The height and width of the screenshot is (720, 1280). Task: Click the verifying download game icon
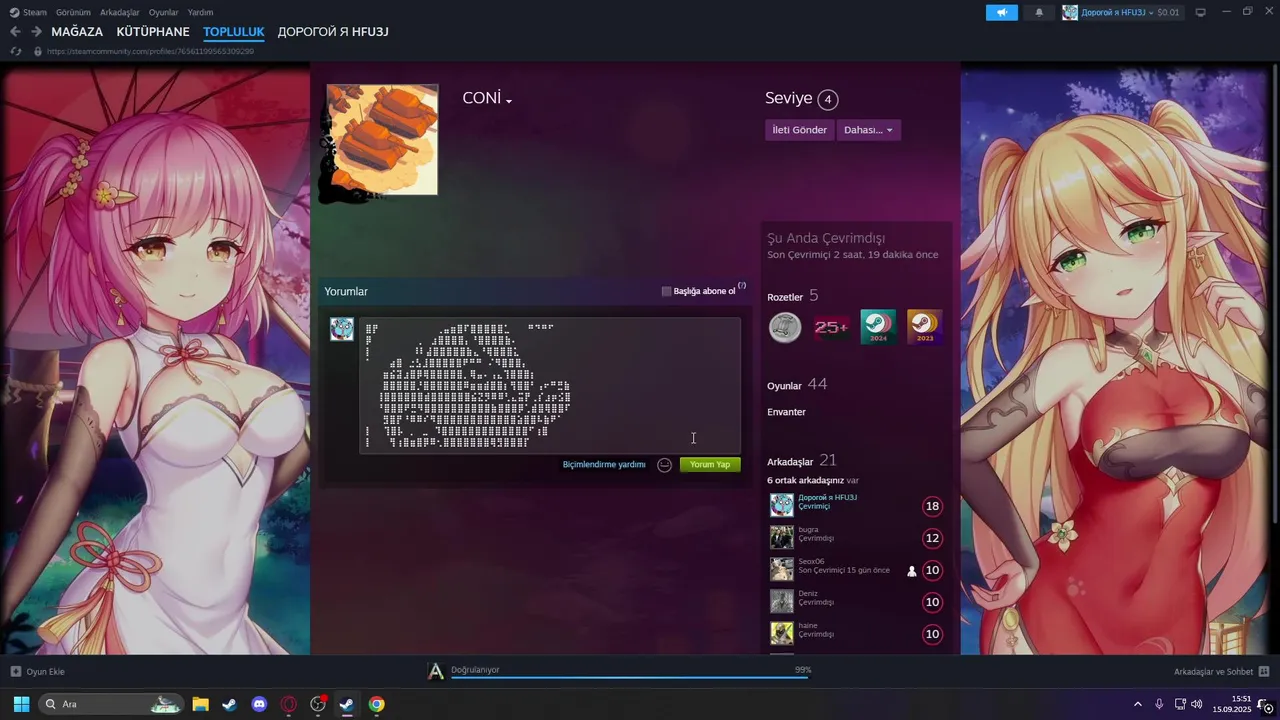point(436,672)
